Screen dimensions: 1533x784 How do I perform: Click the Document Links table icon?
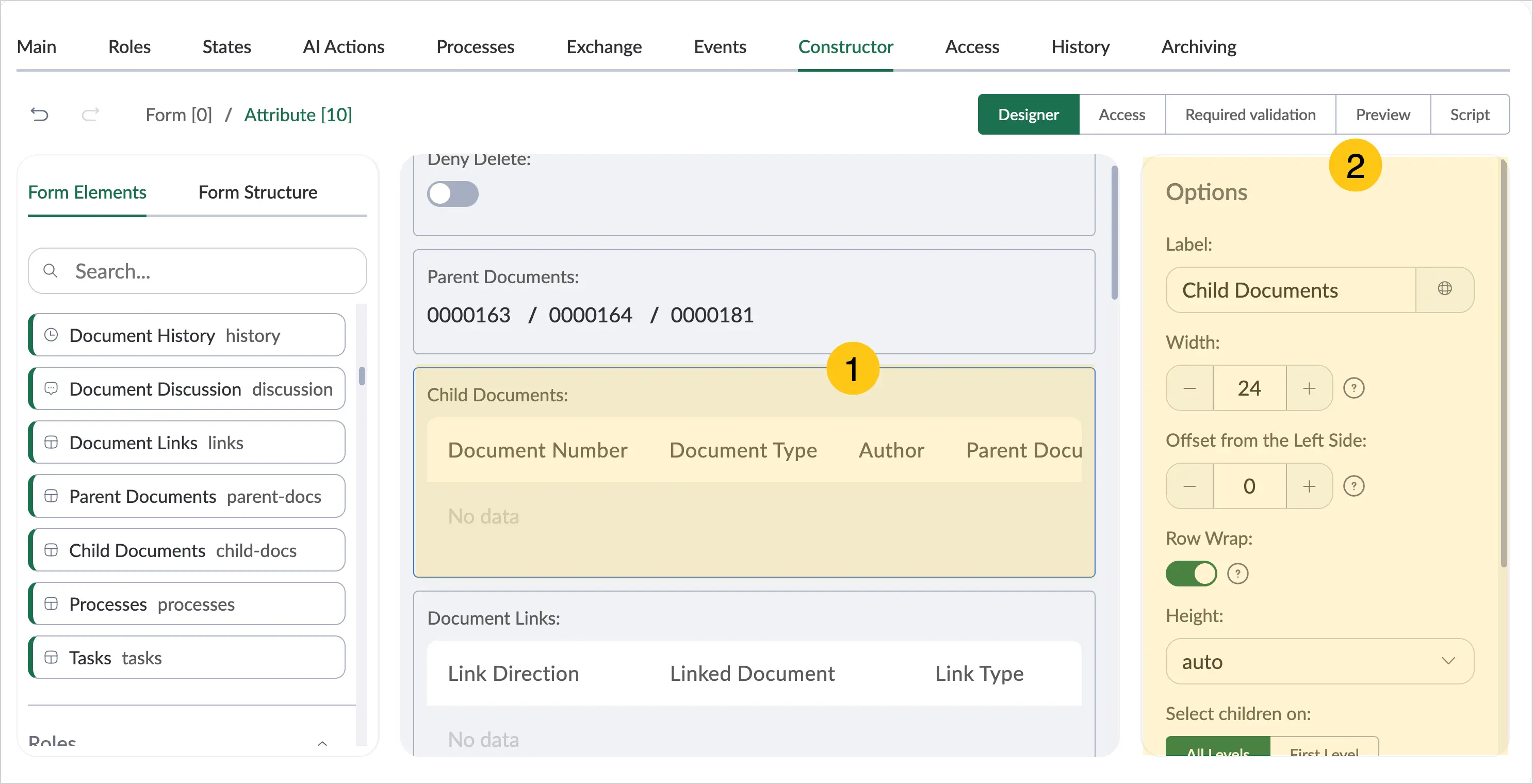[51, 443]
